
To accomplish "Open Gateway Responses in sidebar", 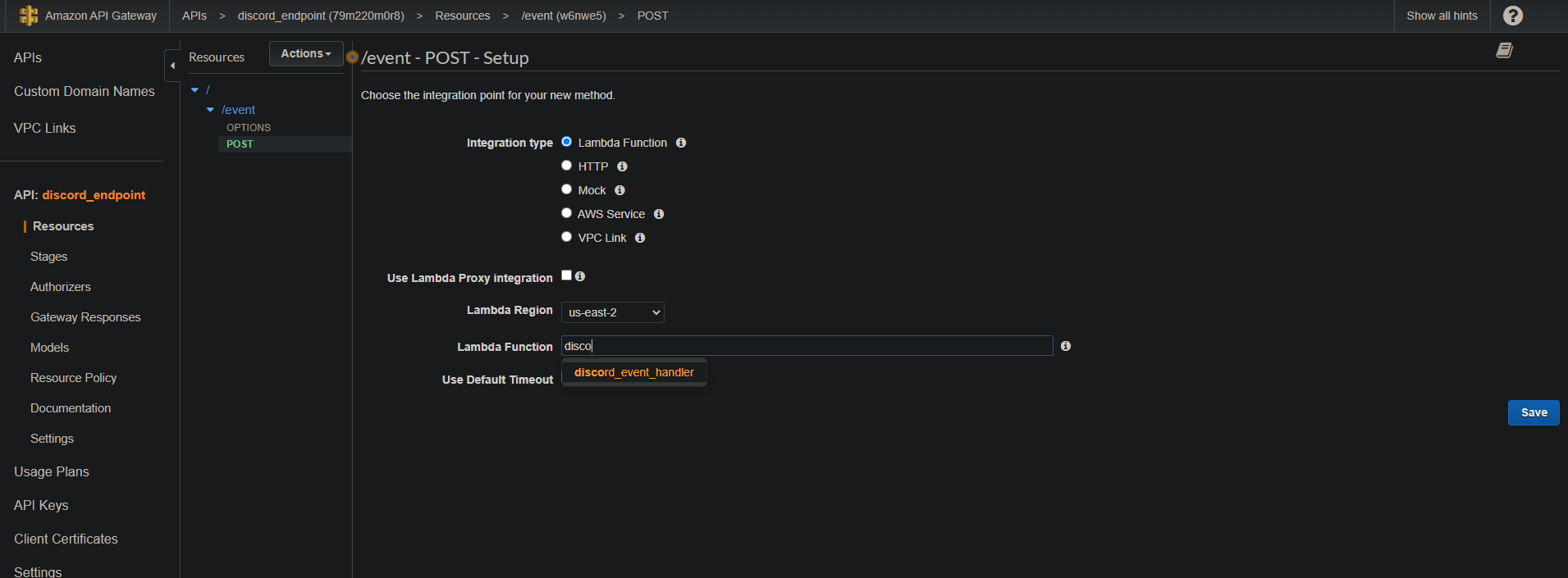I will tap(85, 317).
